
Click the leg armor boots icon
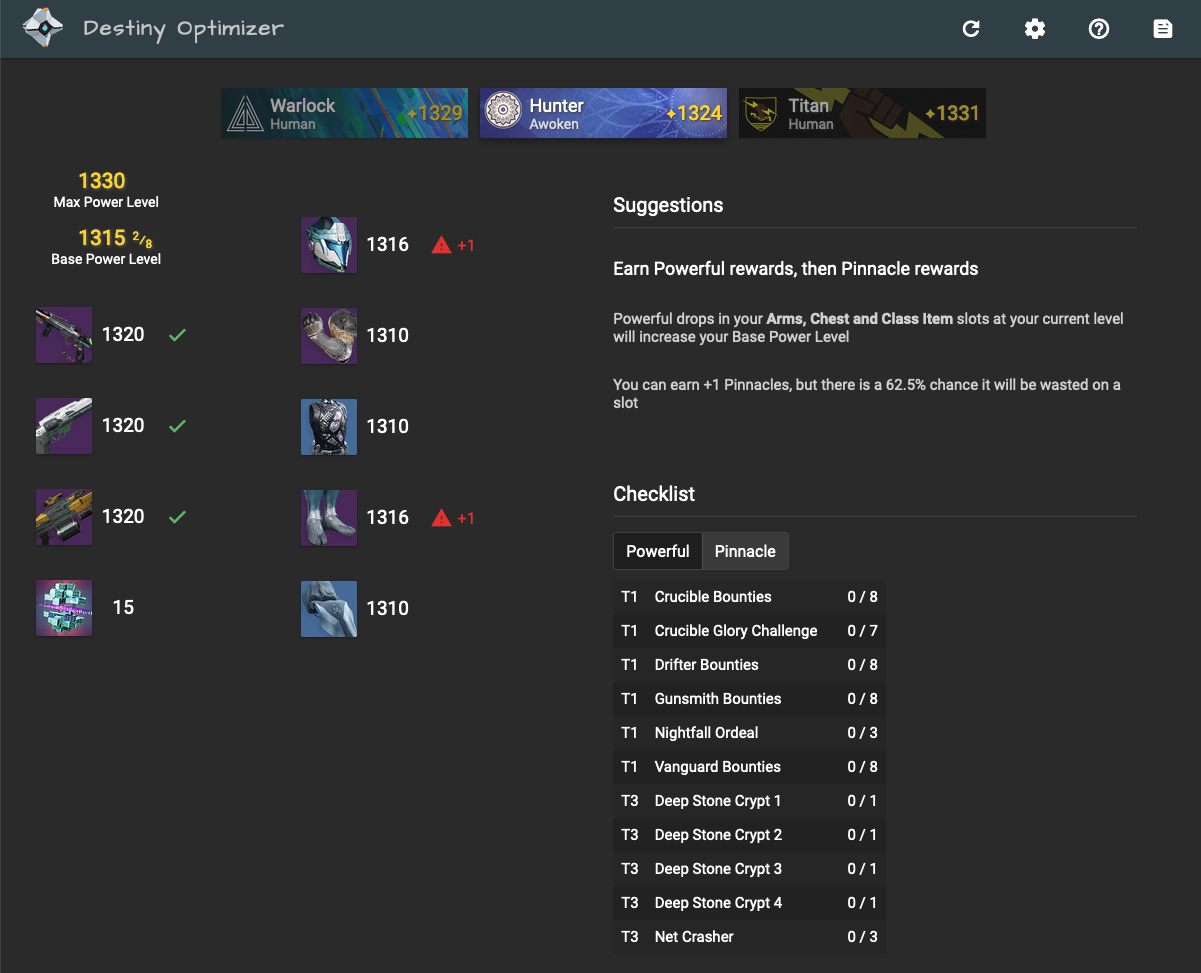(x=329, y=518)
